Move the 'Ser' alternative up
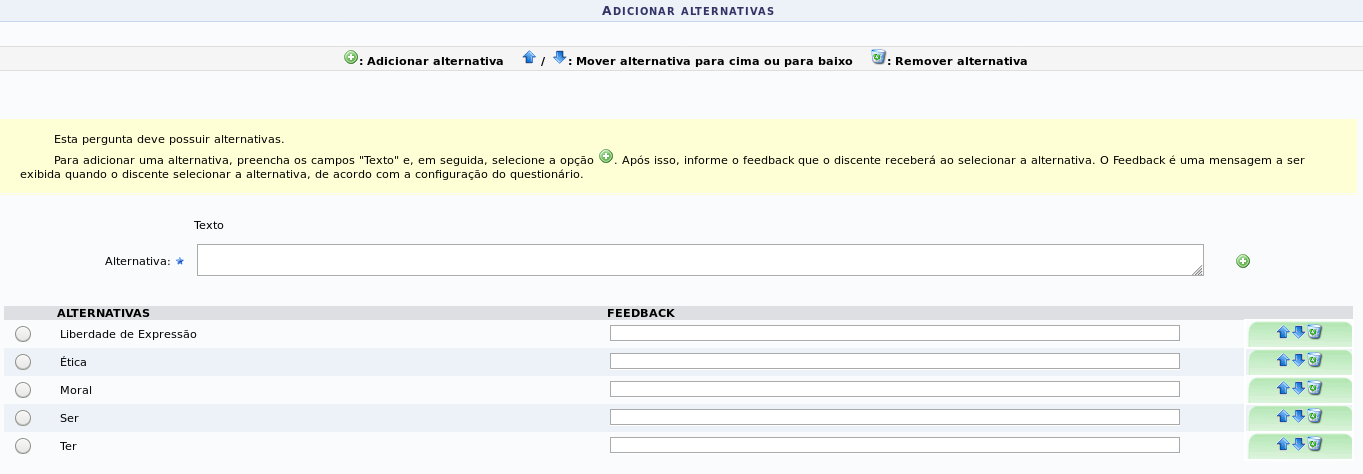 click(1283, 417)
